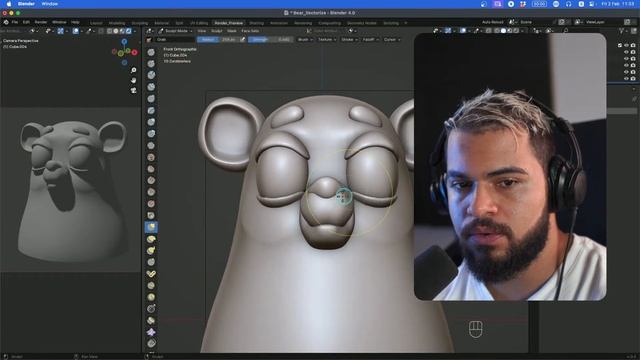This screenshot has height=360, width=640.
Task: Open the Stroke dropdown
Action: (349, 40)
